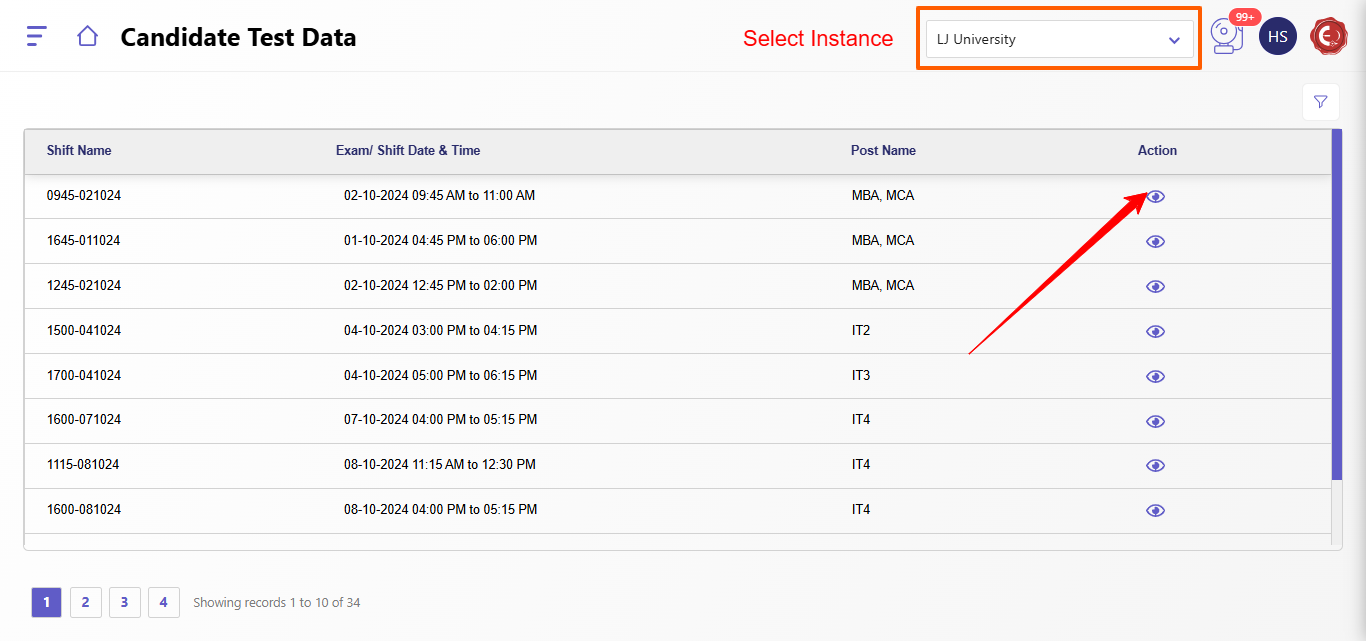View details for shift 1600-071024
1366x641 pixels.
(1155, 422)
